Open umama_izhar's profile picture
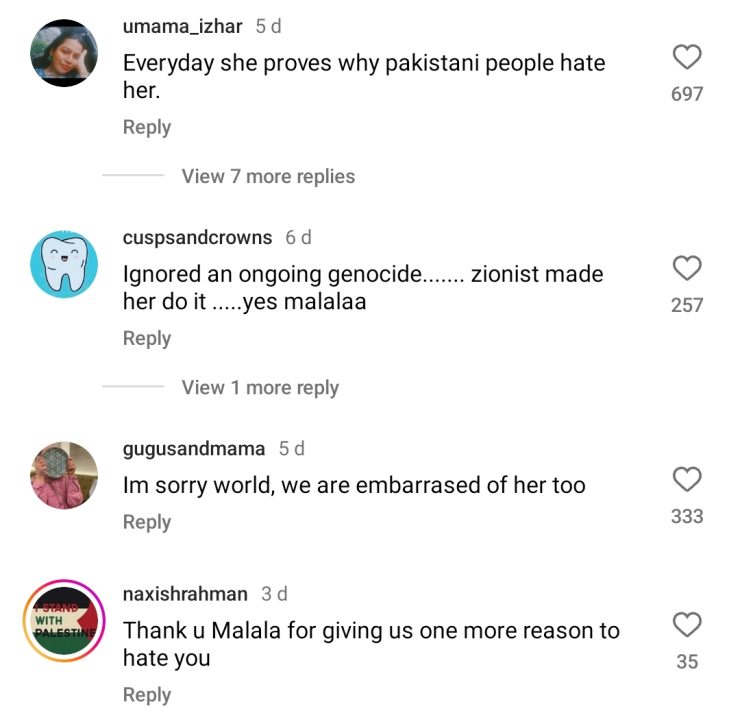 click(64, 53)
